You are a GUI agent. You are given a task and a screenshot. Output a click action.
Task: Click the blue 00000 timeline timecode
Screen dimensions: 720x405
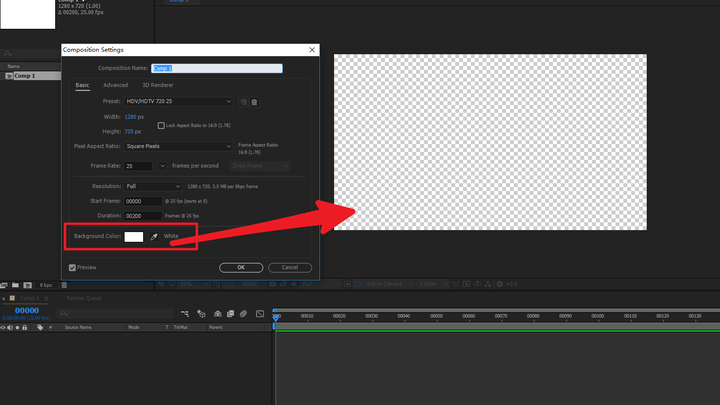[x=27, y=310]
